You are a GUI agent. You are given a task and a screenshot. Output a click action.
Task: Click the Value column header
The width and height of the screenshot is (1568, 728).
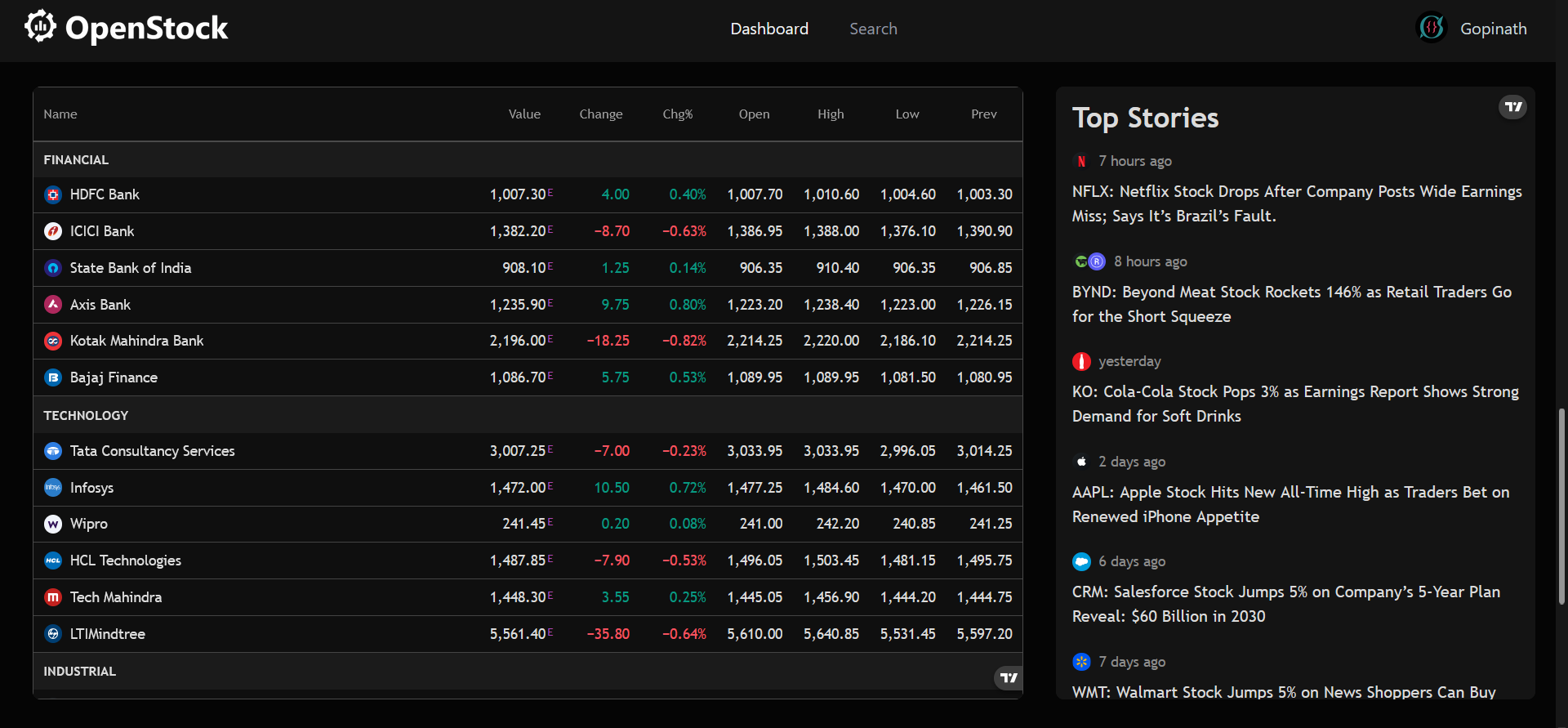click(x=524, y=114)
